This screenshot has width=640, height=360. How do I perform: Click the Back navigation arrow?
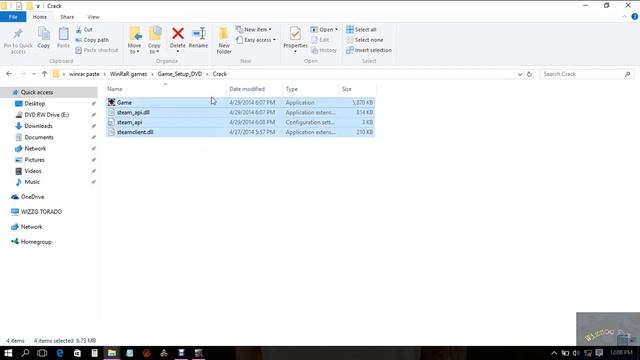point(9,74)
